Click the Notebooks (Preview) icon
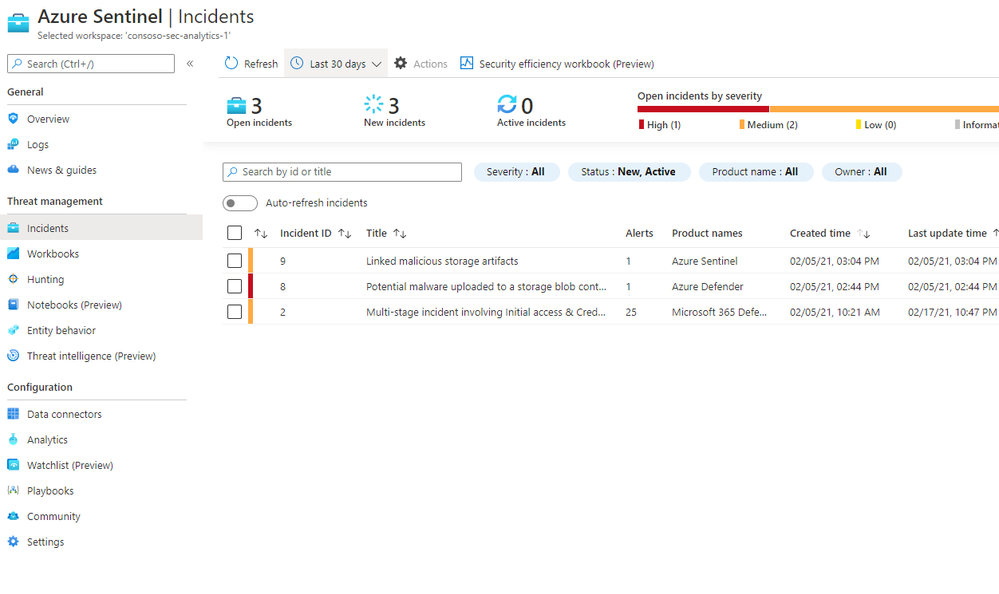The image size is (999, 594). 13,305
